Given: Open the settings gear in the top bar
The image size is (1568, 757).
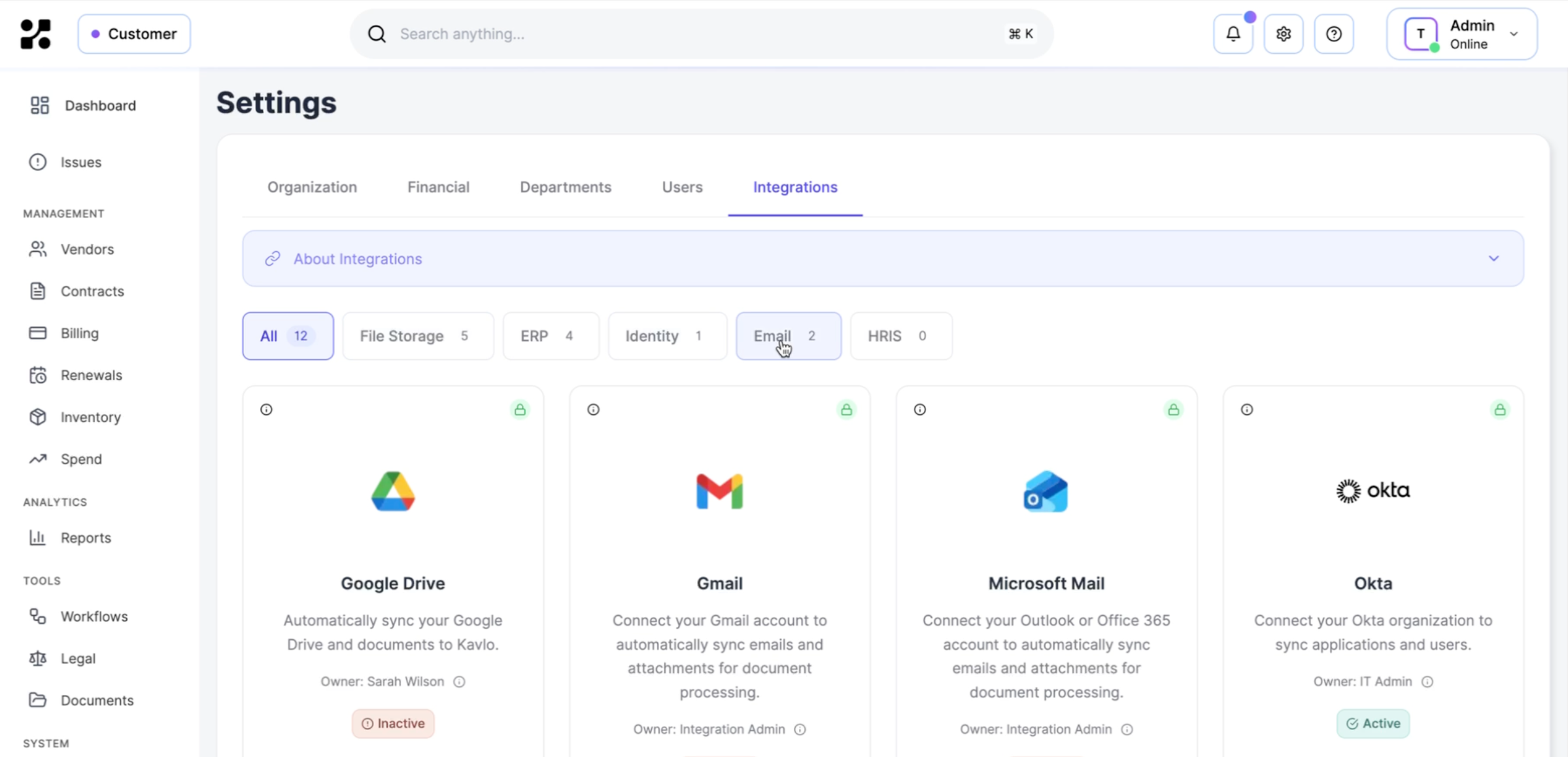Looking at the screenshot, I should click(1283, 33).
